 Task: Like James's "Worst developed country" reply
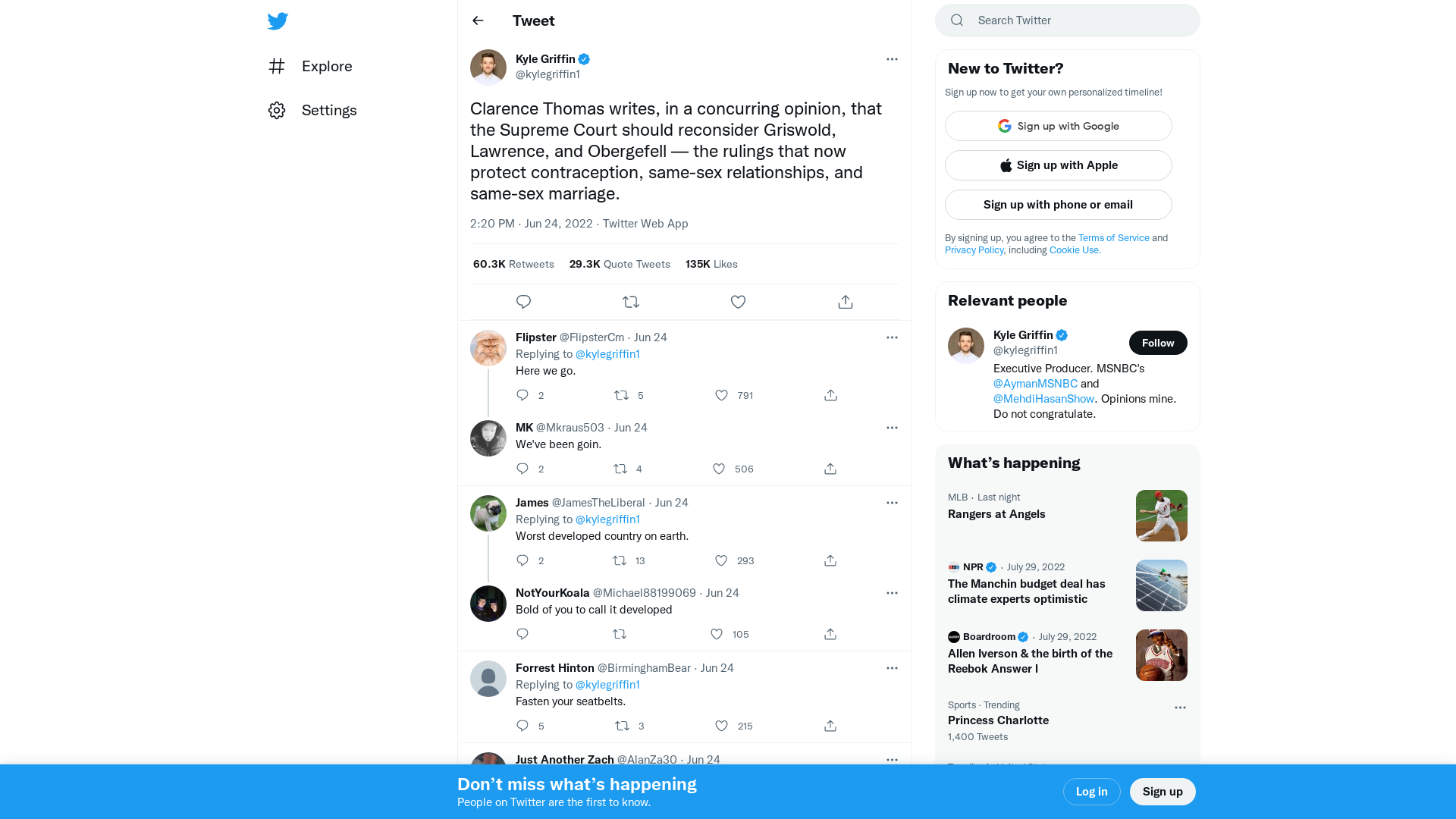(x=721, y=560)
